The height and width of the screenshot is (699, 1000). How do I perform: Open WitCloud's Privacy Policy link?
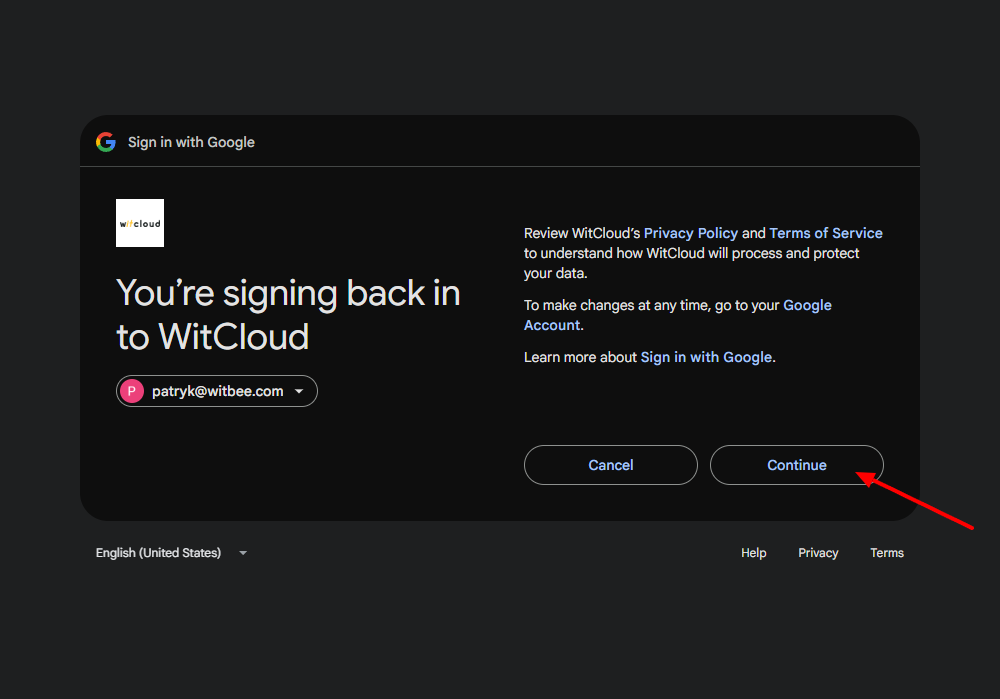coord(691,233)
